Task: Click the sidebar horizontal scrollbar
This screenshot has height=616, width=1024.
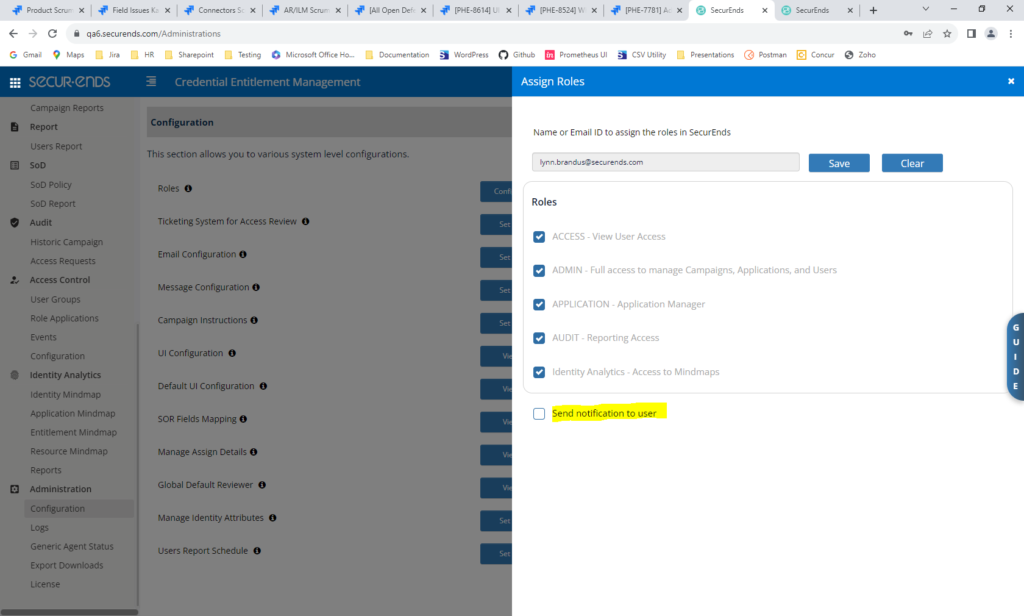Action: [x=69, y=612]
